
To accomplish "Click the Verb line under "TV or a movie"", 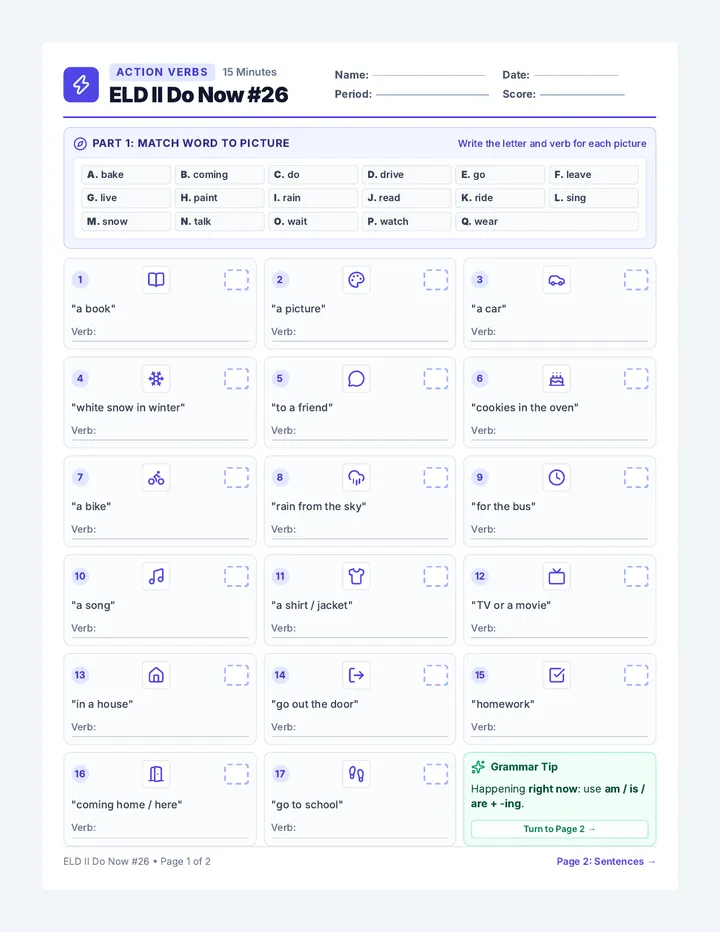I will (559, 629).
